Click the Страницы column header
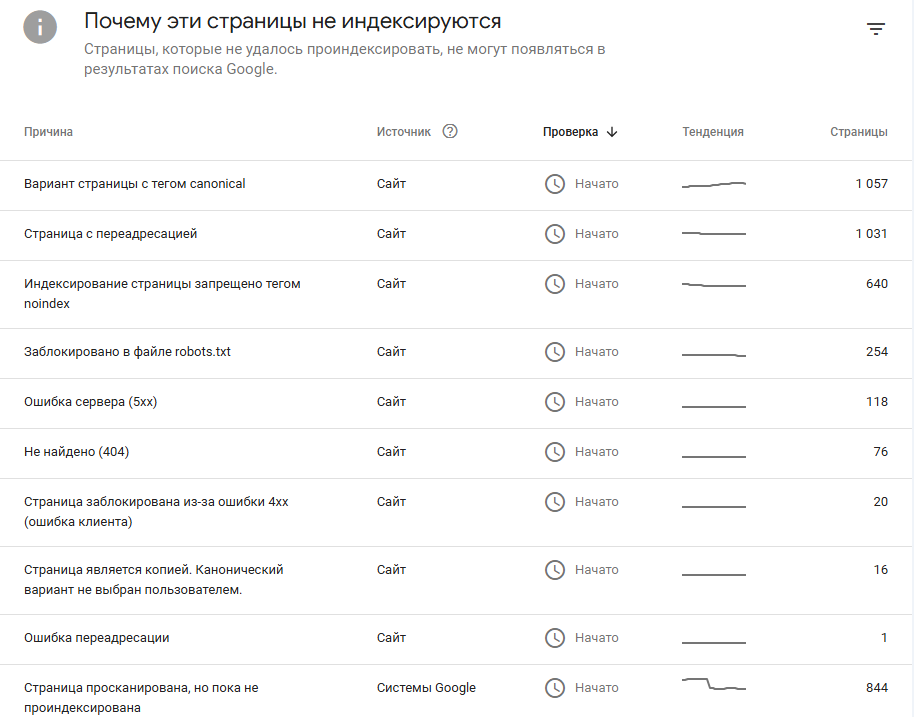Image resolution: width=914 pixels, height=717 pixels. click(x=858, y=132)
